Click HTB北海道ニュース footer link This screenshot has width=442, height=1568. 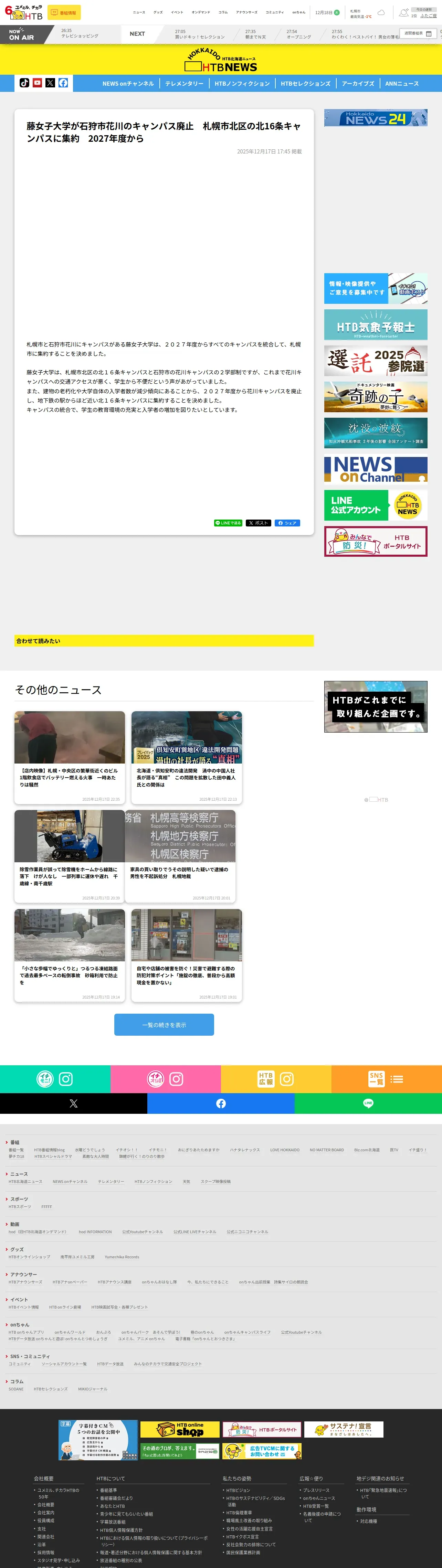tap(25, 1182)
